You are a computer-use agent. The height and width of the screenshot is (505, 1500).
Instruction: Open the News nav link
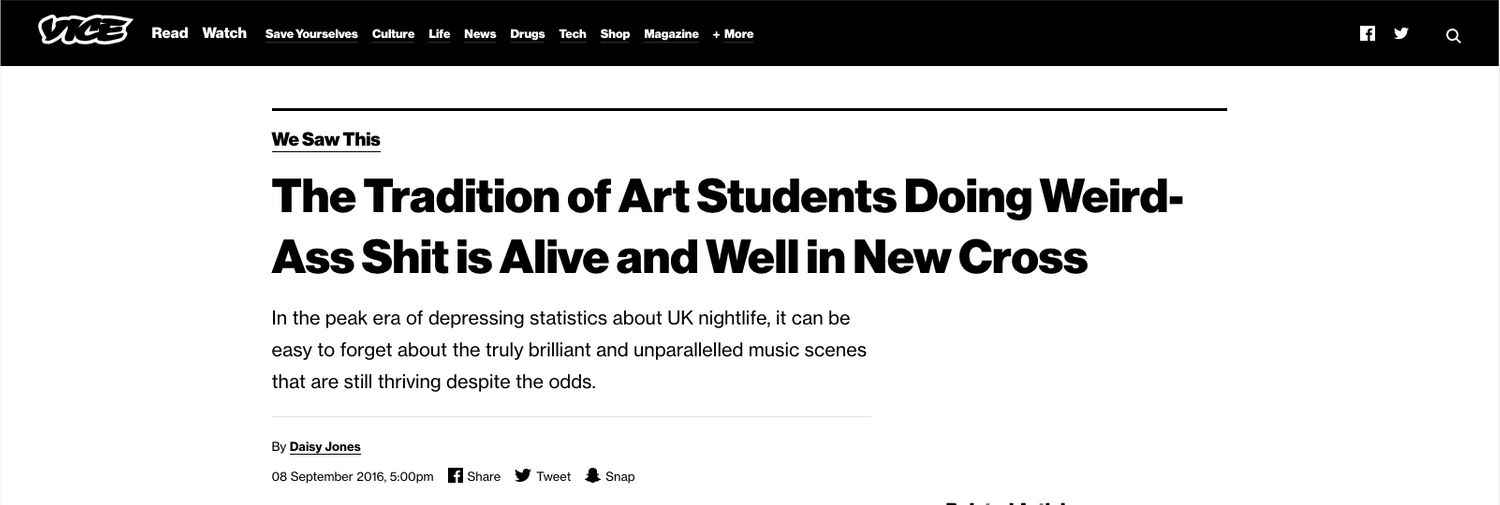(x=480, y=34)
